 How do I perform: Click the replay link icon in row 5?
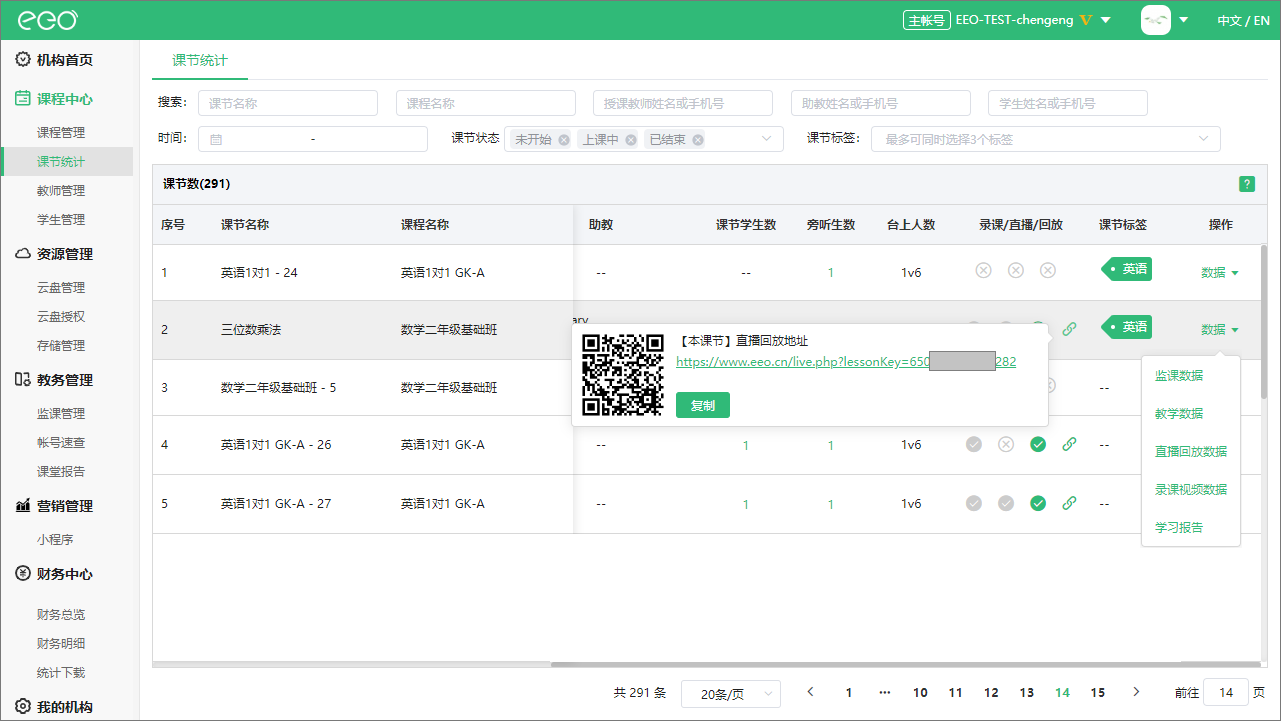click(1069, 504)
